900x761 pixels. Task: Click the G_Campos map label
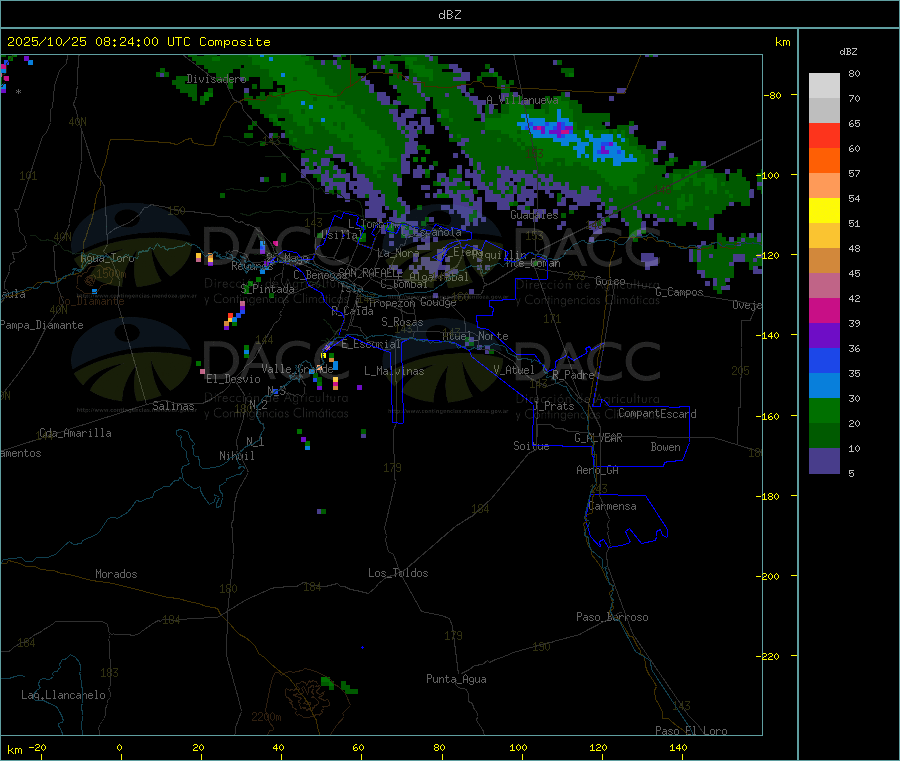[x=679, y=292]
